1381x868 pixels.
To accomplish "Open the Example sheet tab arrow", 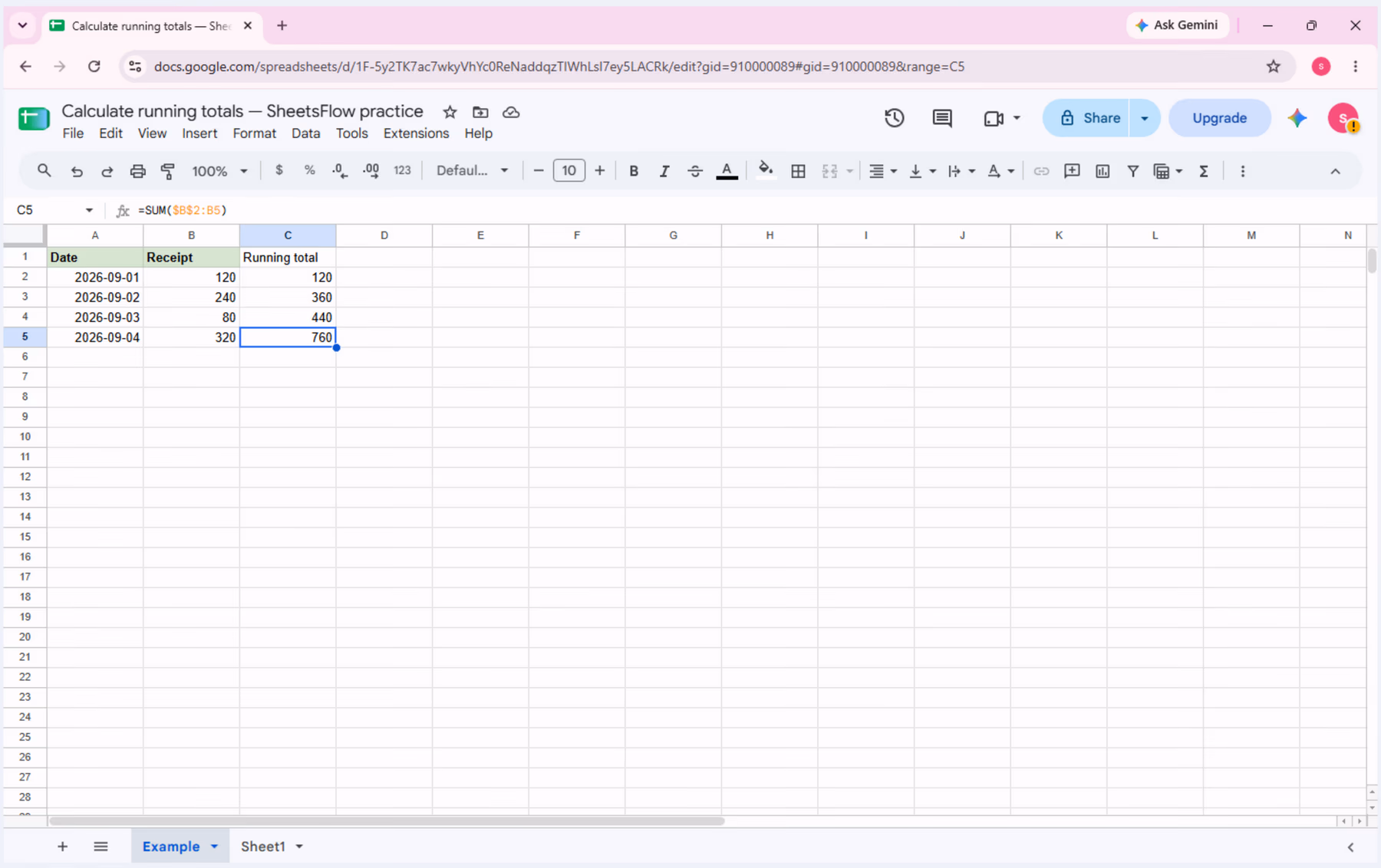I will coord(215,847).
